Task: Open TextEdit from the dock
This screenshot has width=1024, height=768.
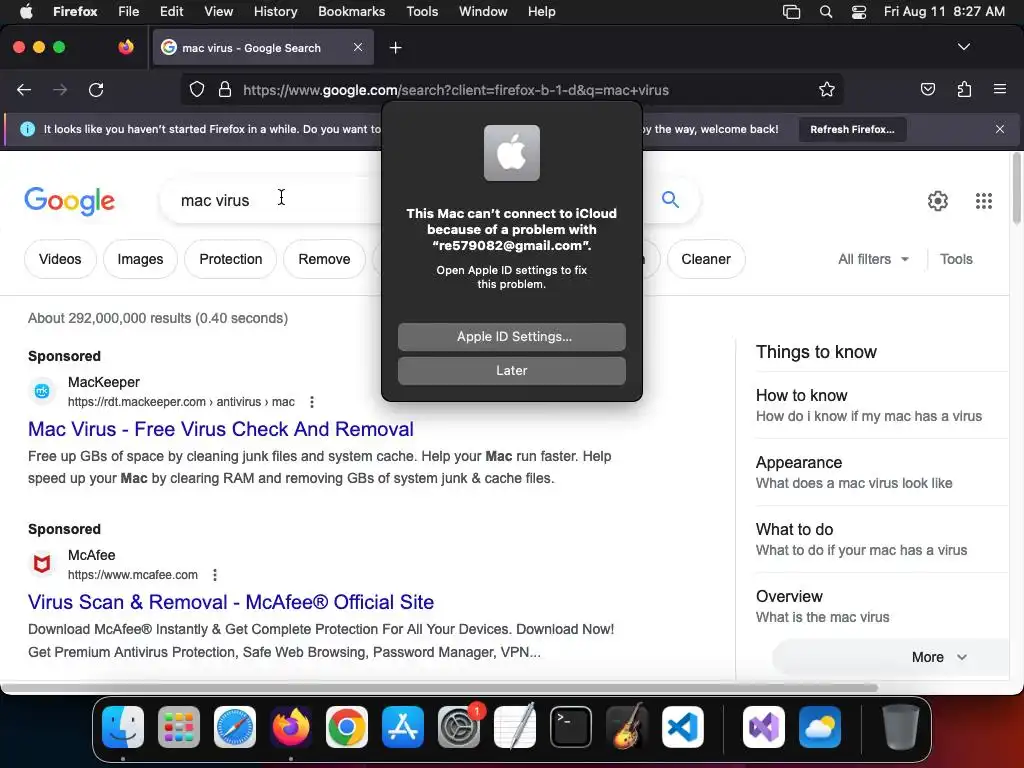Action: [x=515, y=727]
